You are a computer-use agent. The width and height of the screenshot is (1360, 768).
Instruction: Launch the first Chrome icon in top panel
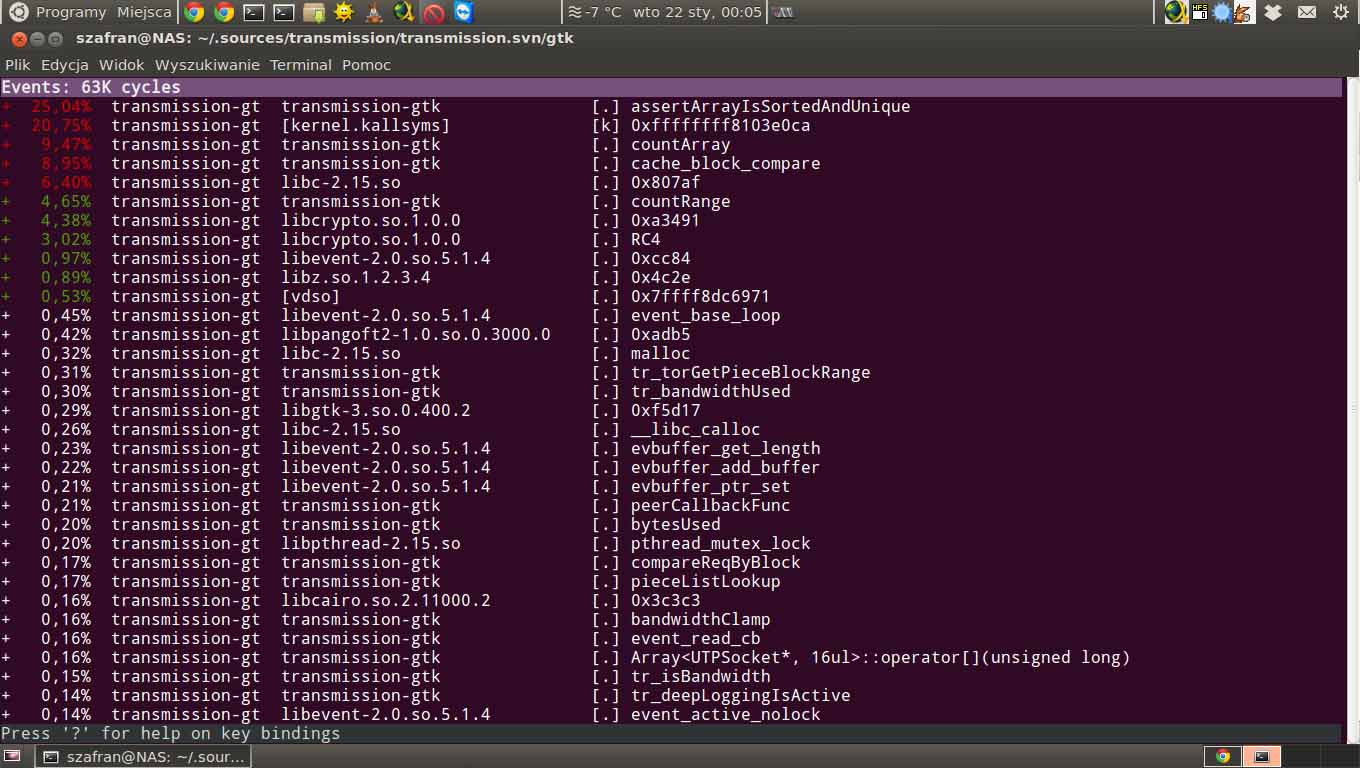coord(195,12)
